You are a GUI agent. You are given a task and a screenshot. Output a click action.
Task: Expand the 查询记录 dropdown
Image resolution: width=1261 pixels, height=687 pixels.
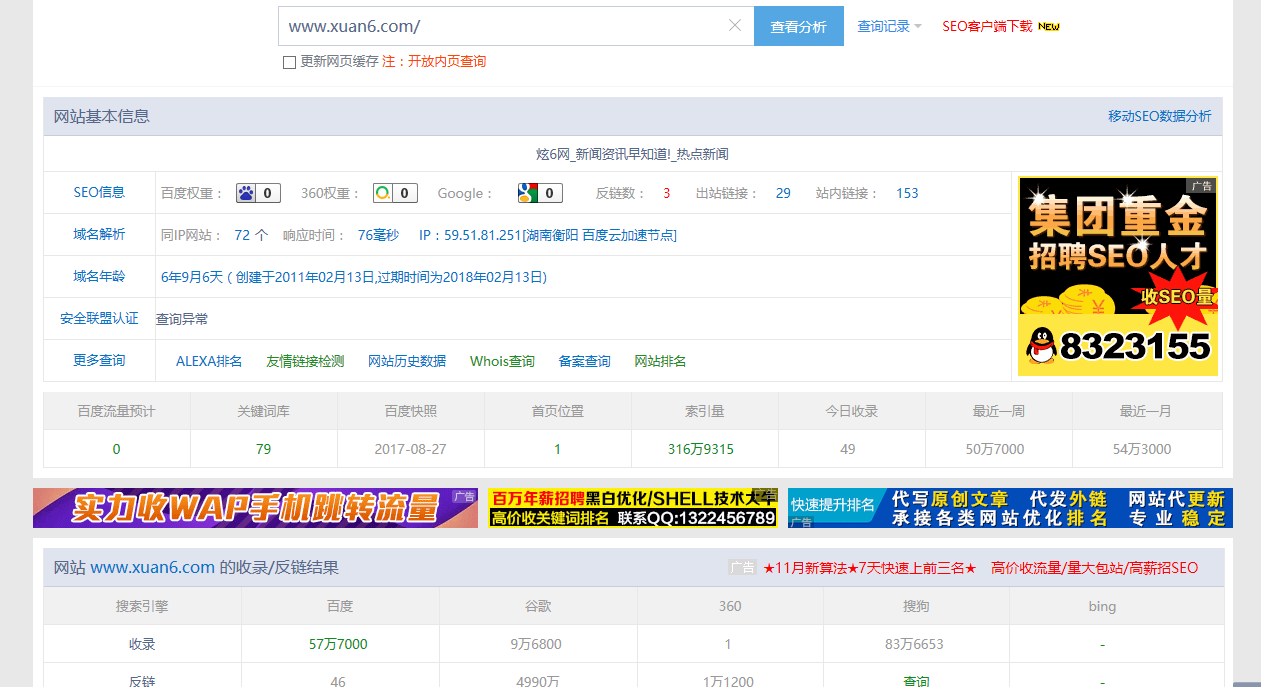pyautogui.click(x=889, y=27)
